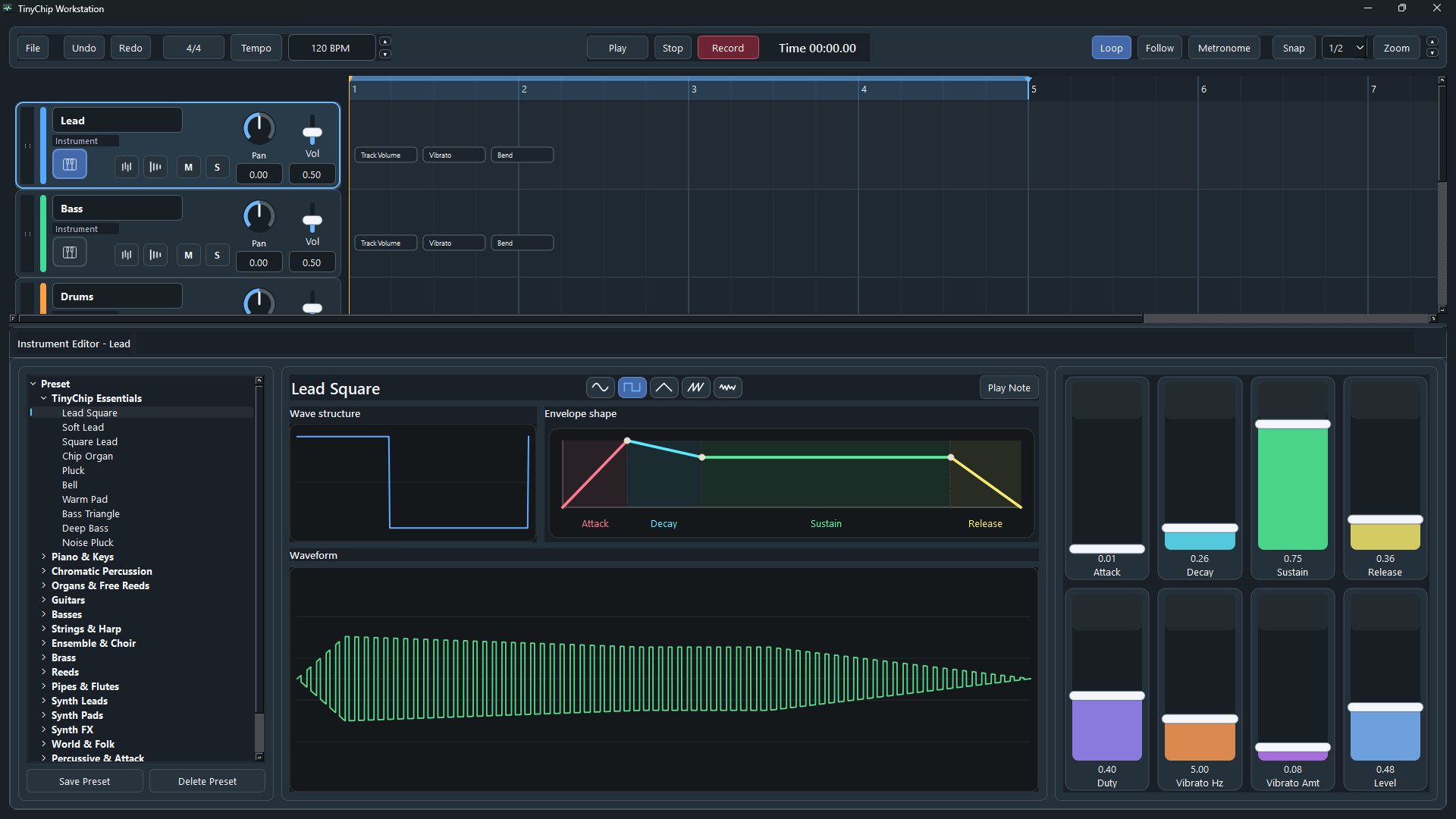Click the Stop button
This screenshot has width=1456, height=819.
(x=673, y=48)
